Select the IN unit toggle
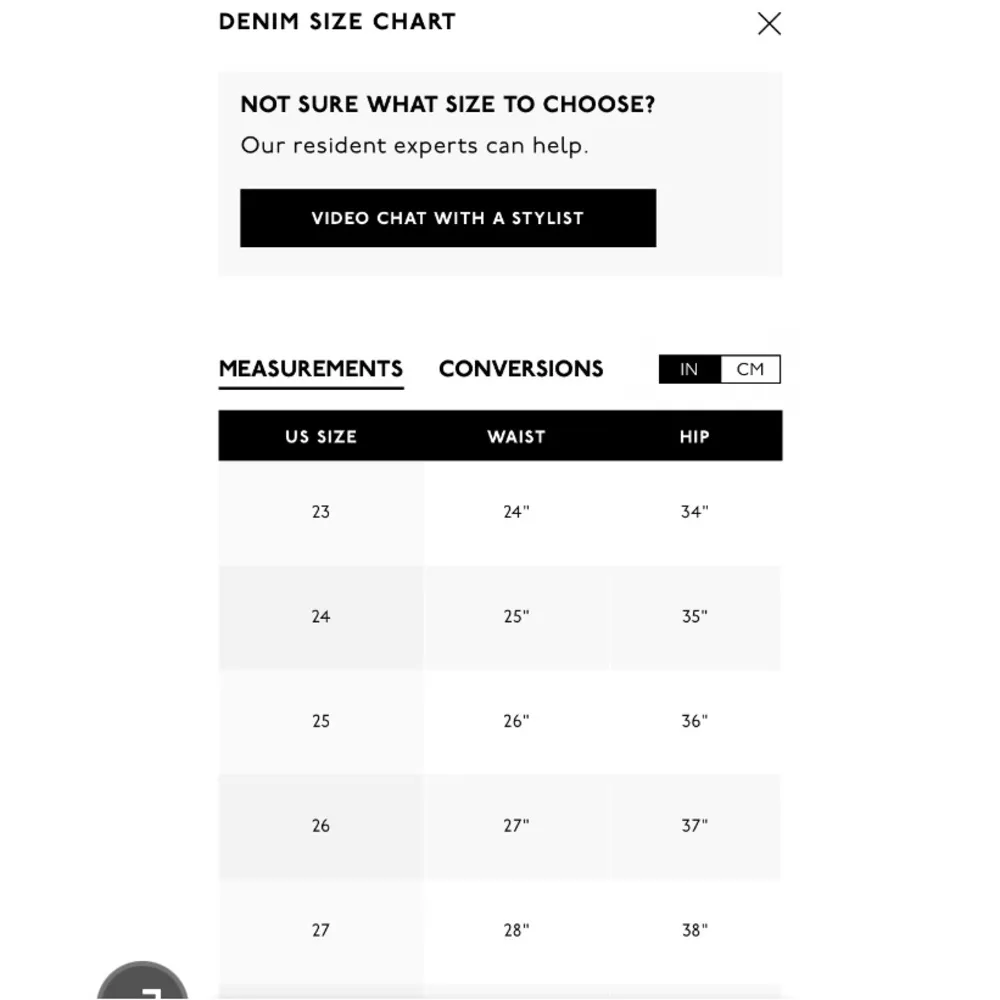This screenshot has width=1000, height=1000. click(x=689, y=370)
